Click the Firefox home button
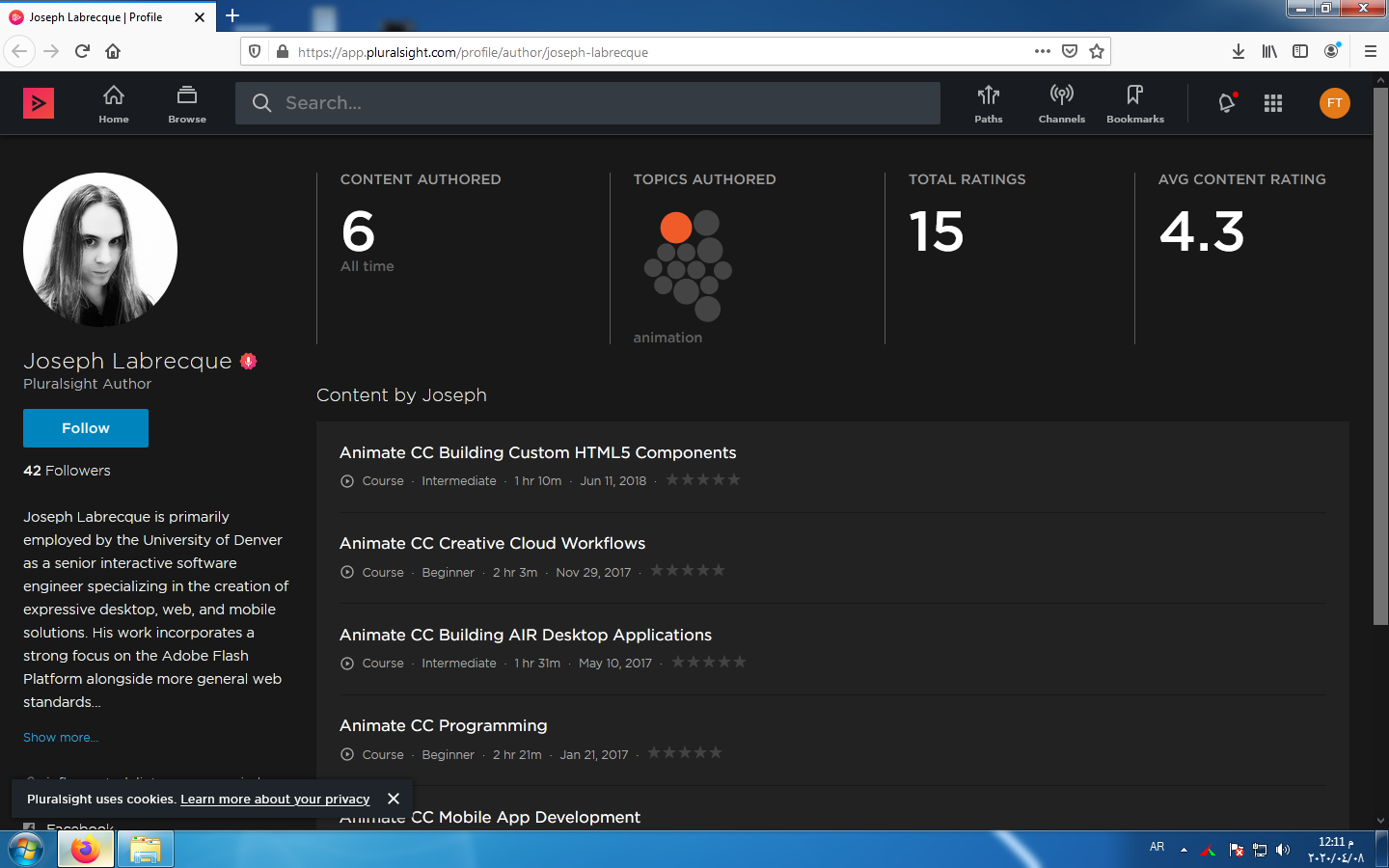This screenshot has width=1389, height=868. point(113,51)
